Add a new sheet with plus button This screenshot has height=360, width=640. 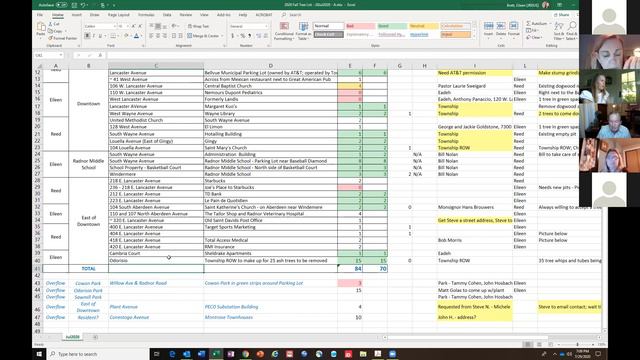[96, 337]
